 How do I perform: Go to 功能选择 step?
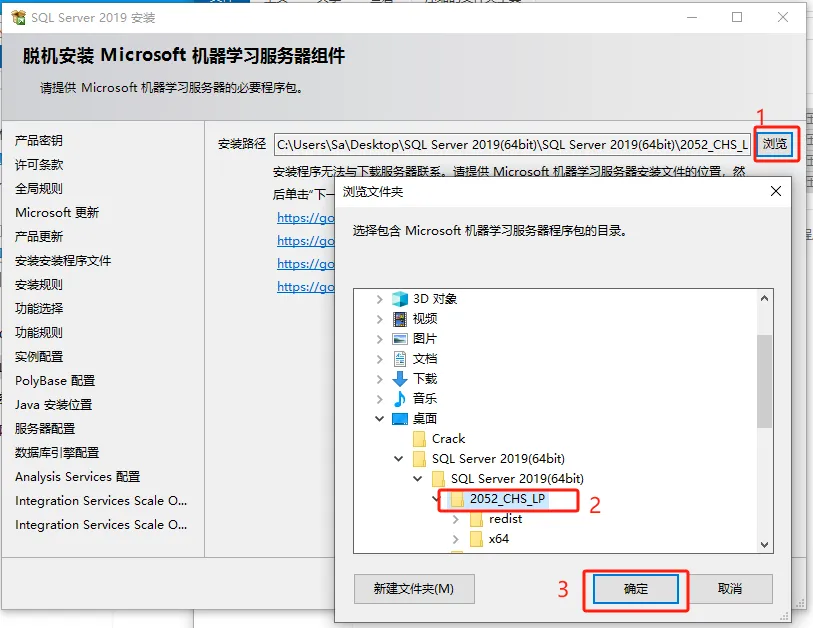[x=39, y=309]
